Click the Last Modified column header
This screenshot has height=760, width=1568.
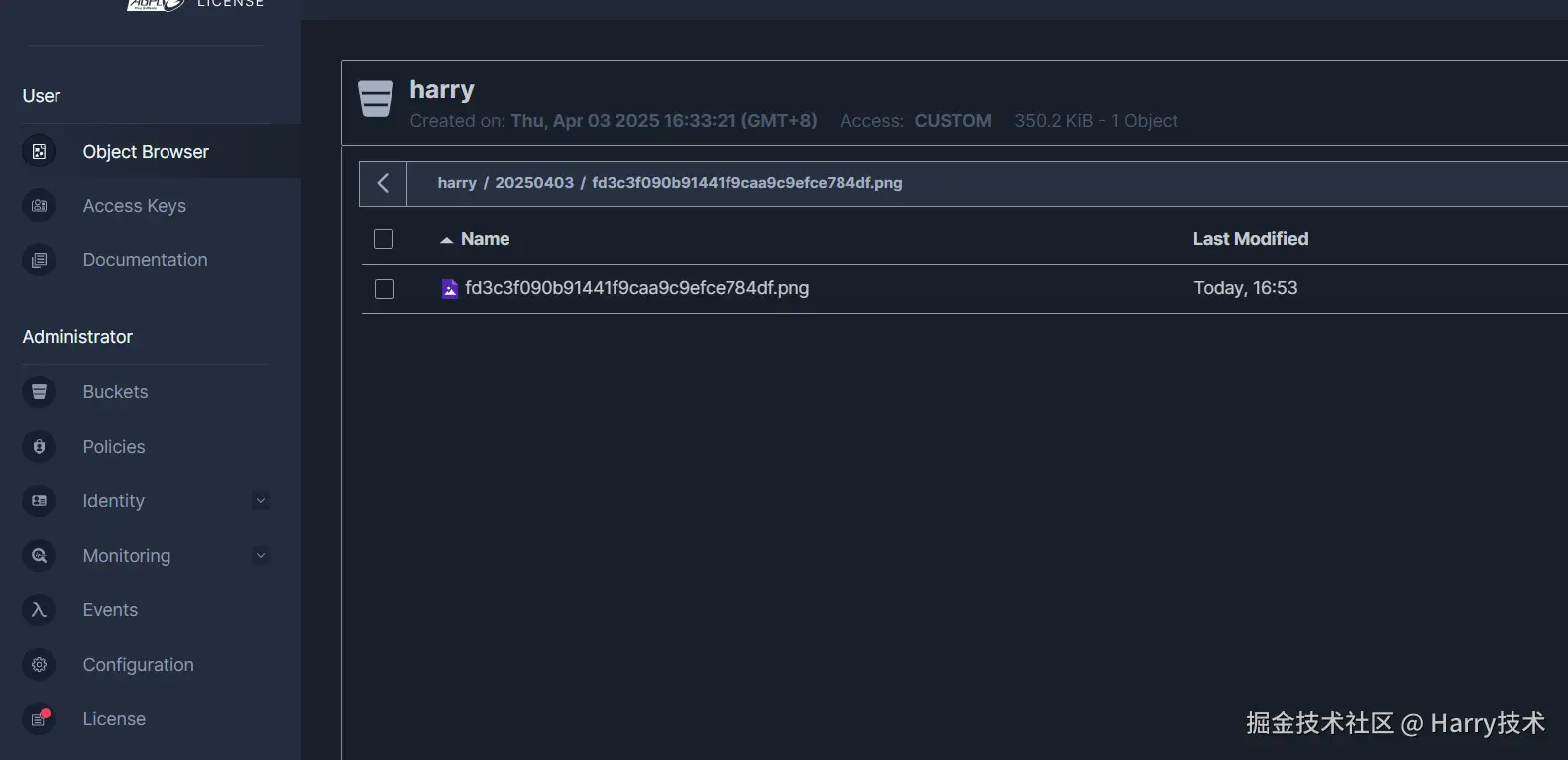click(x=1250, y=239)
